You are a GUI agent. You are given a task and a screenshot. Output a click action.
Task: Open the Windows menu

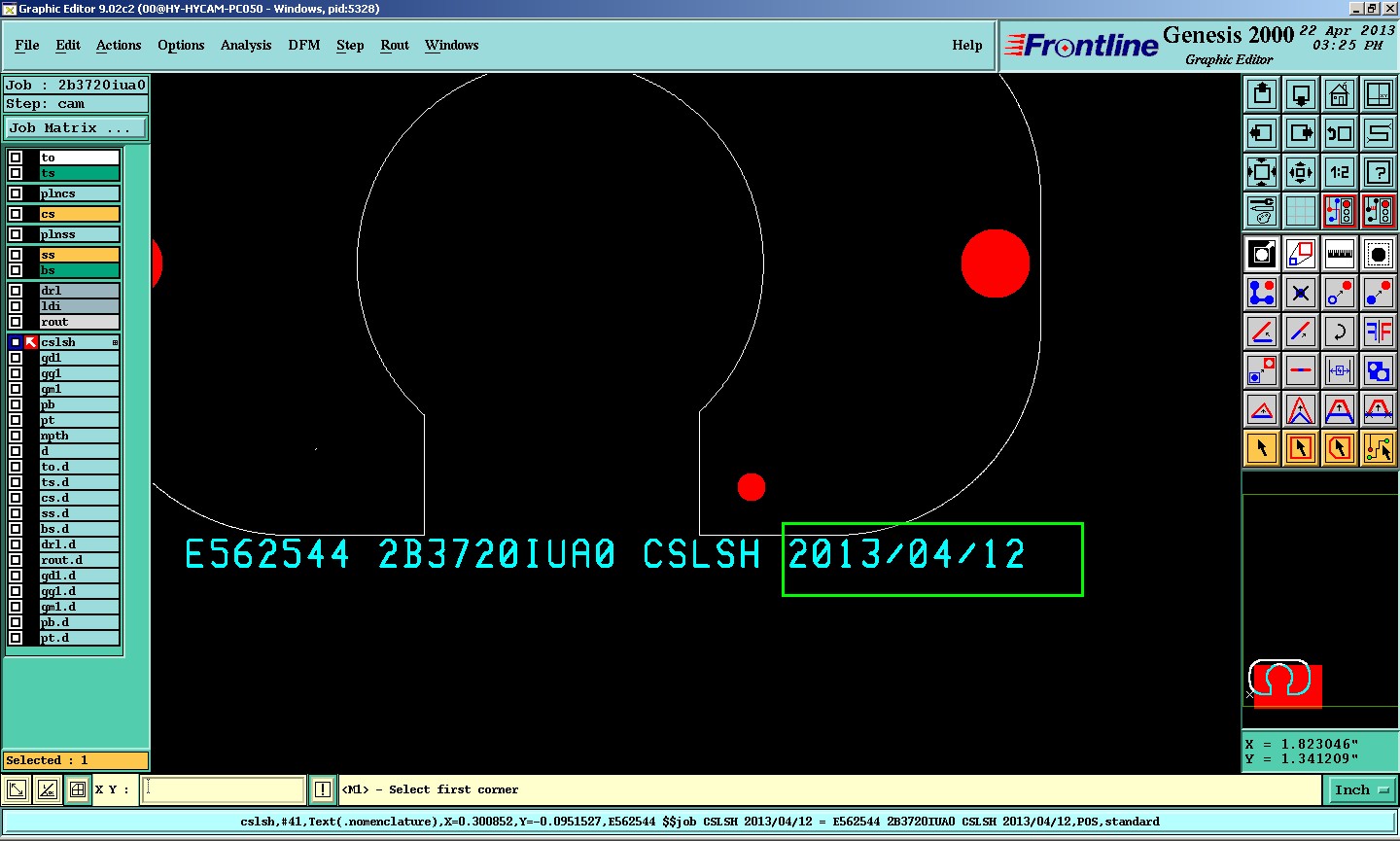[452, 46]
